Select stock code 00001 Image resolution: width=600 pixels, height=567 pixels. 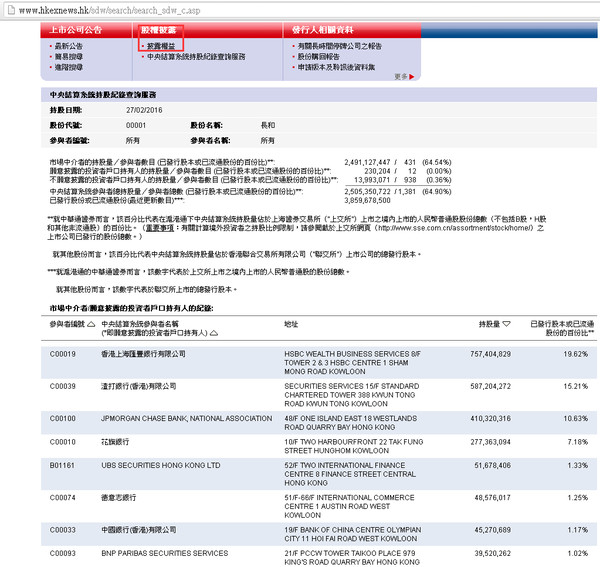tap(136, 125)
